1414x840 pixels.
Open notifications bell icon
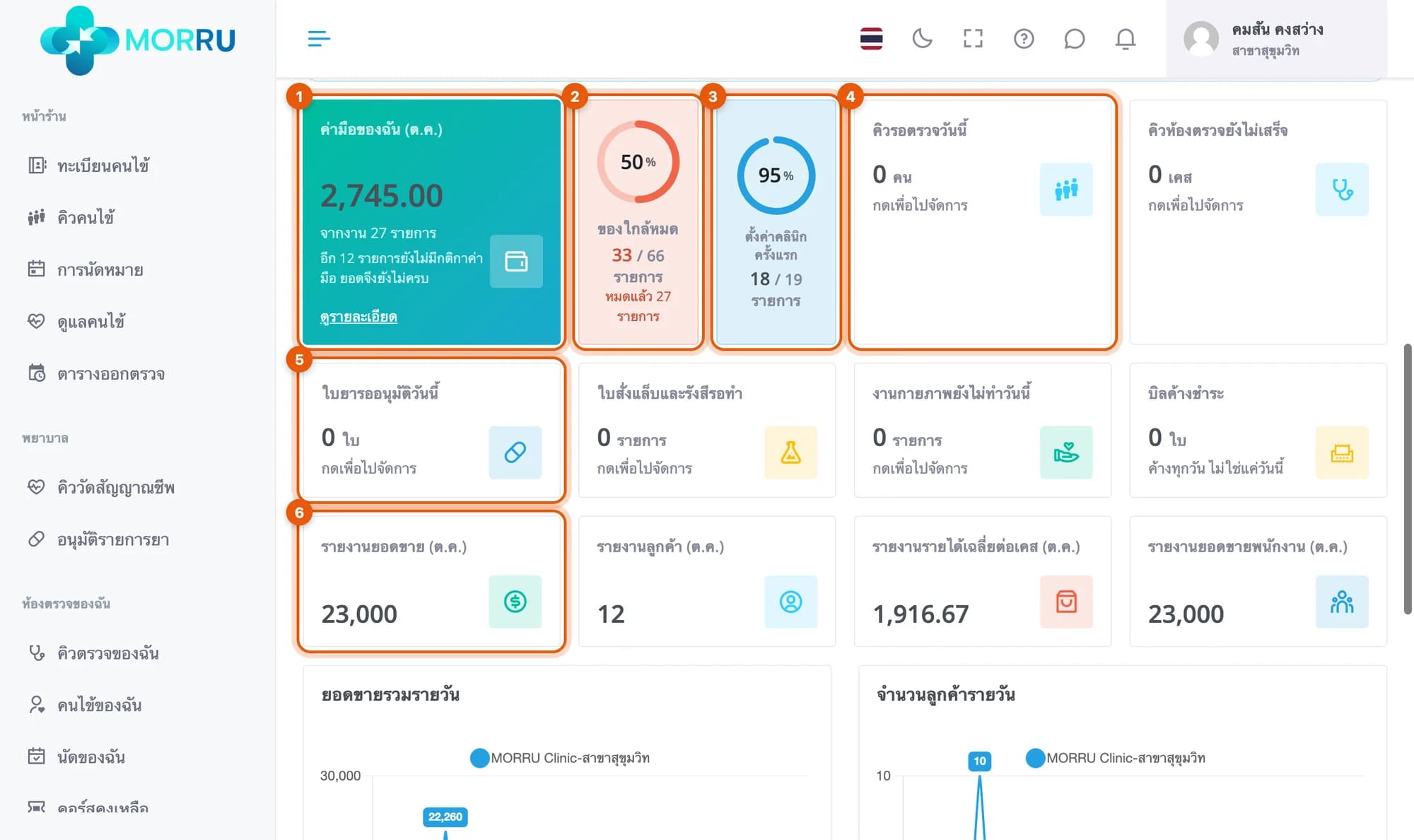pos(1126,38)
